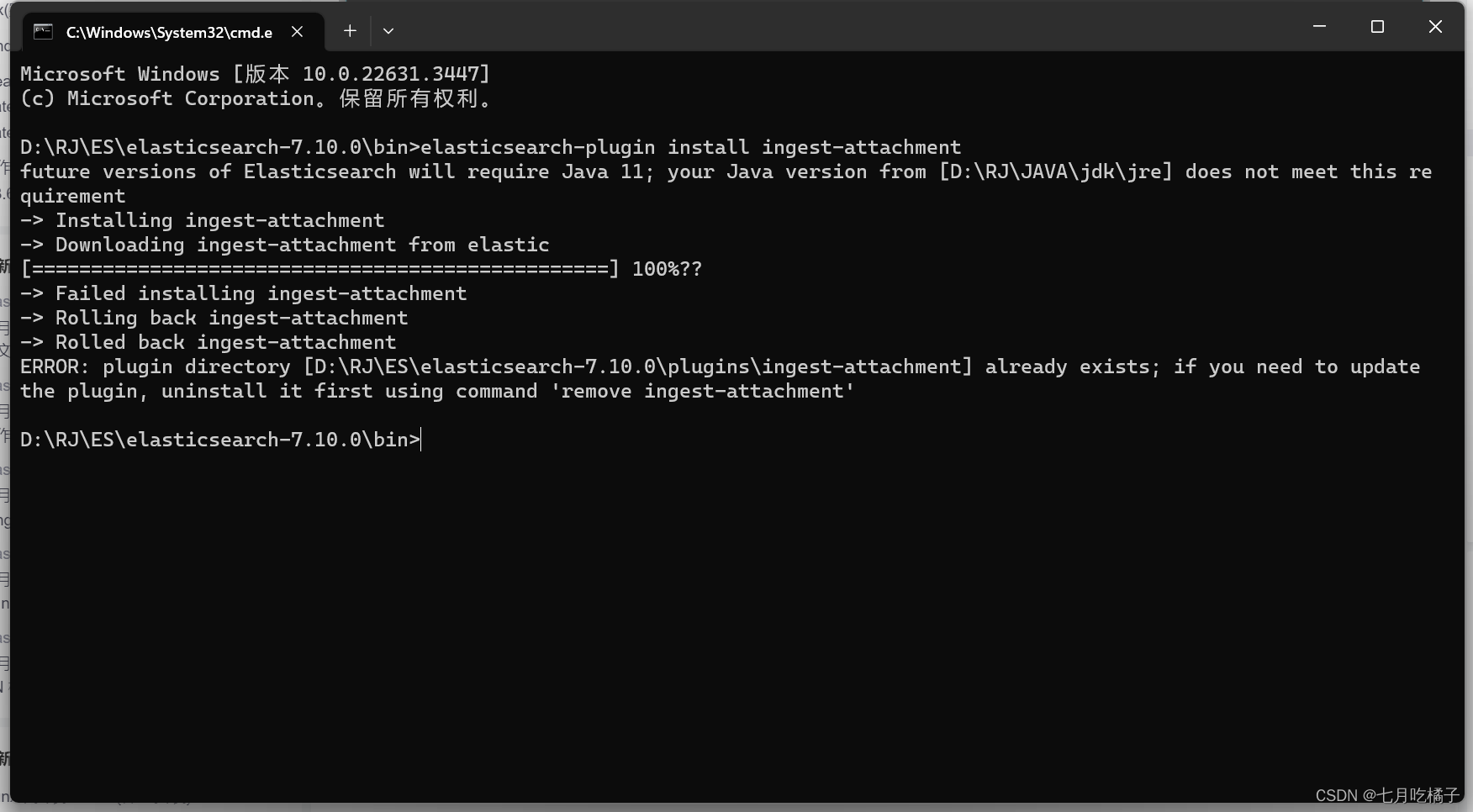Minimize the terminal window
This screenshot has height=812, width=1473.
pos(1319,27)
